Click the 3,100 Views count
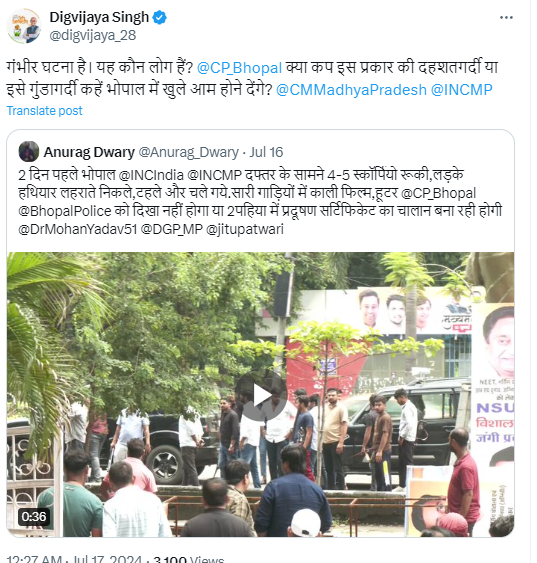 (x=188, y=559)
